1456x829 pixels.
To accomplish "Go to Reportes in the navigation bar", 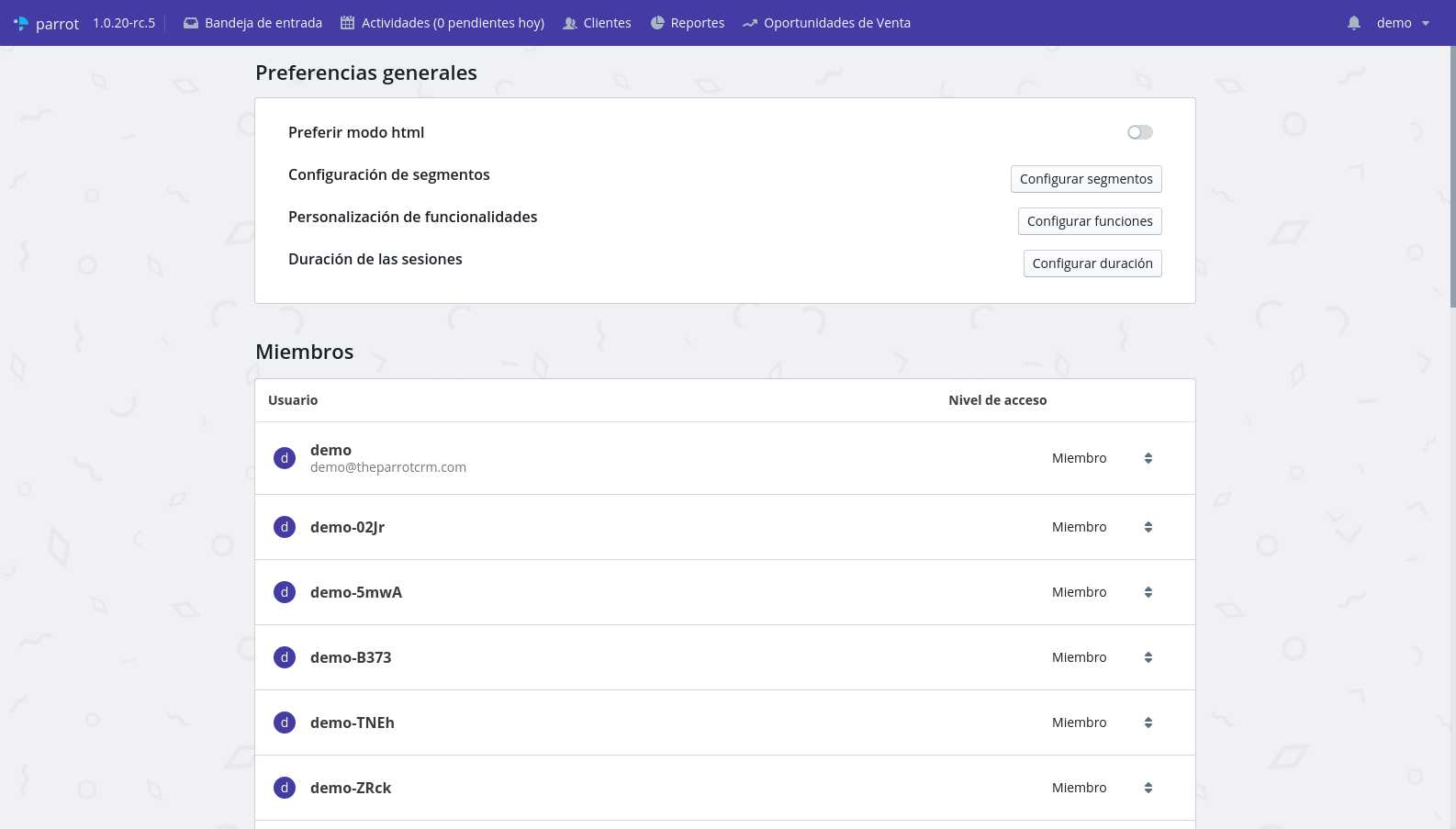I will coord(697,23).
